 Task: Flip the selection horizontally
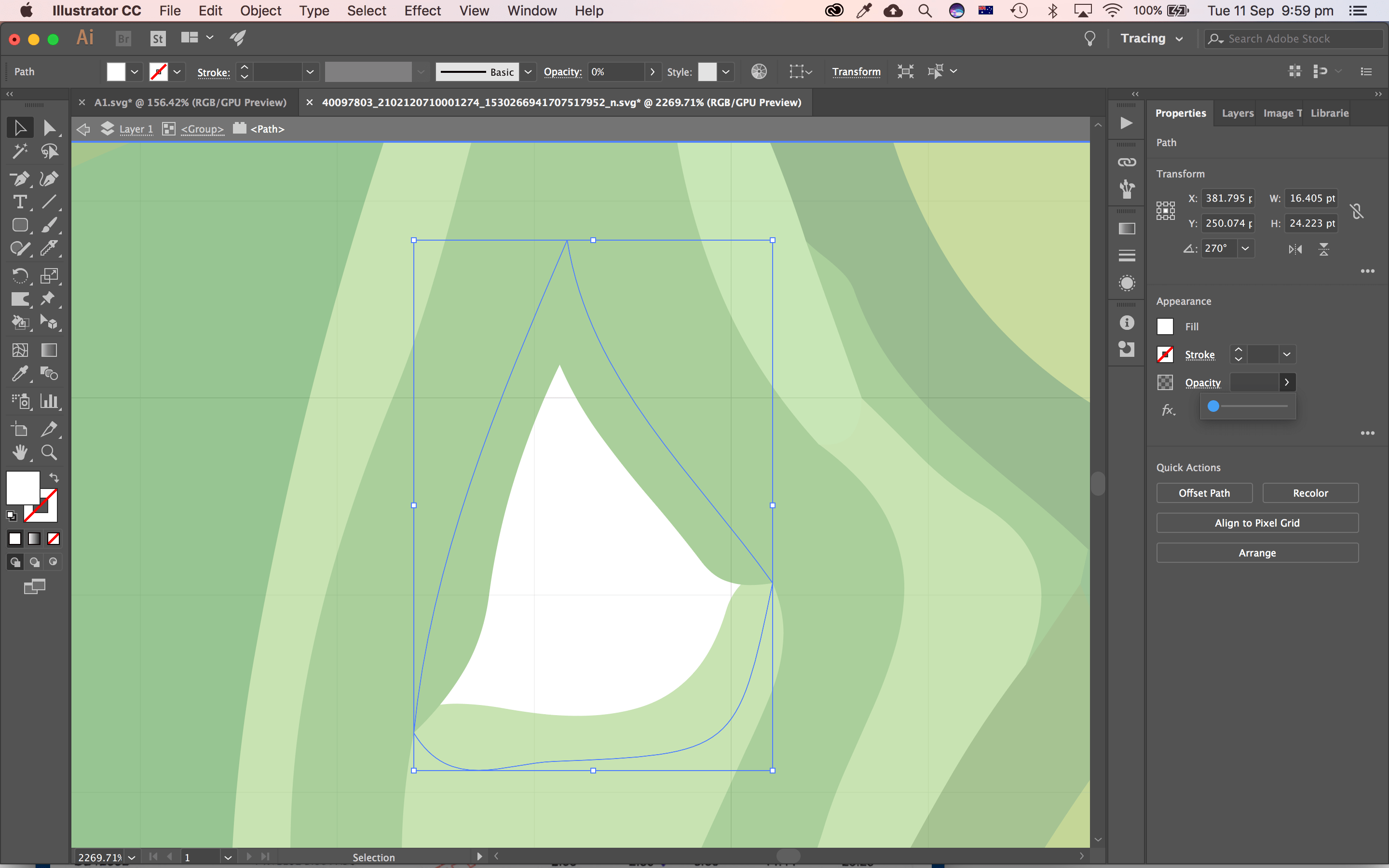point(1295,249)
